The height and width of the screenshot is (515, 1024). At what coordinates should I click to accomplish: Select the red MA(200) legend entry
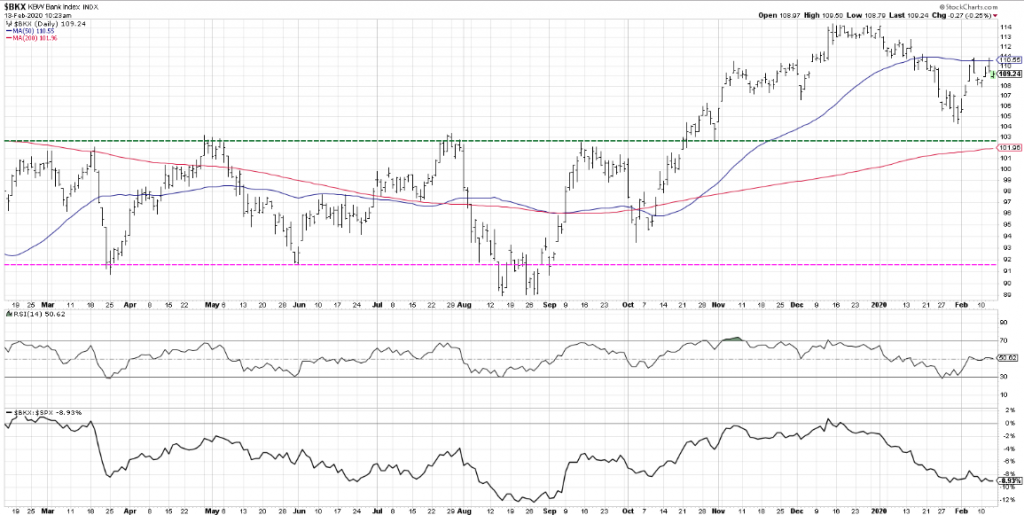[x=31, y=38]
